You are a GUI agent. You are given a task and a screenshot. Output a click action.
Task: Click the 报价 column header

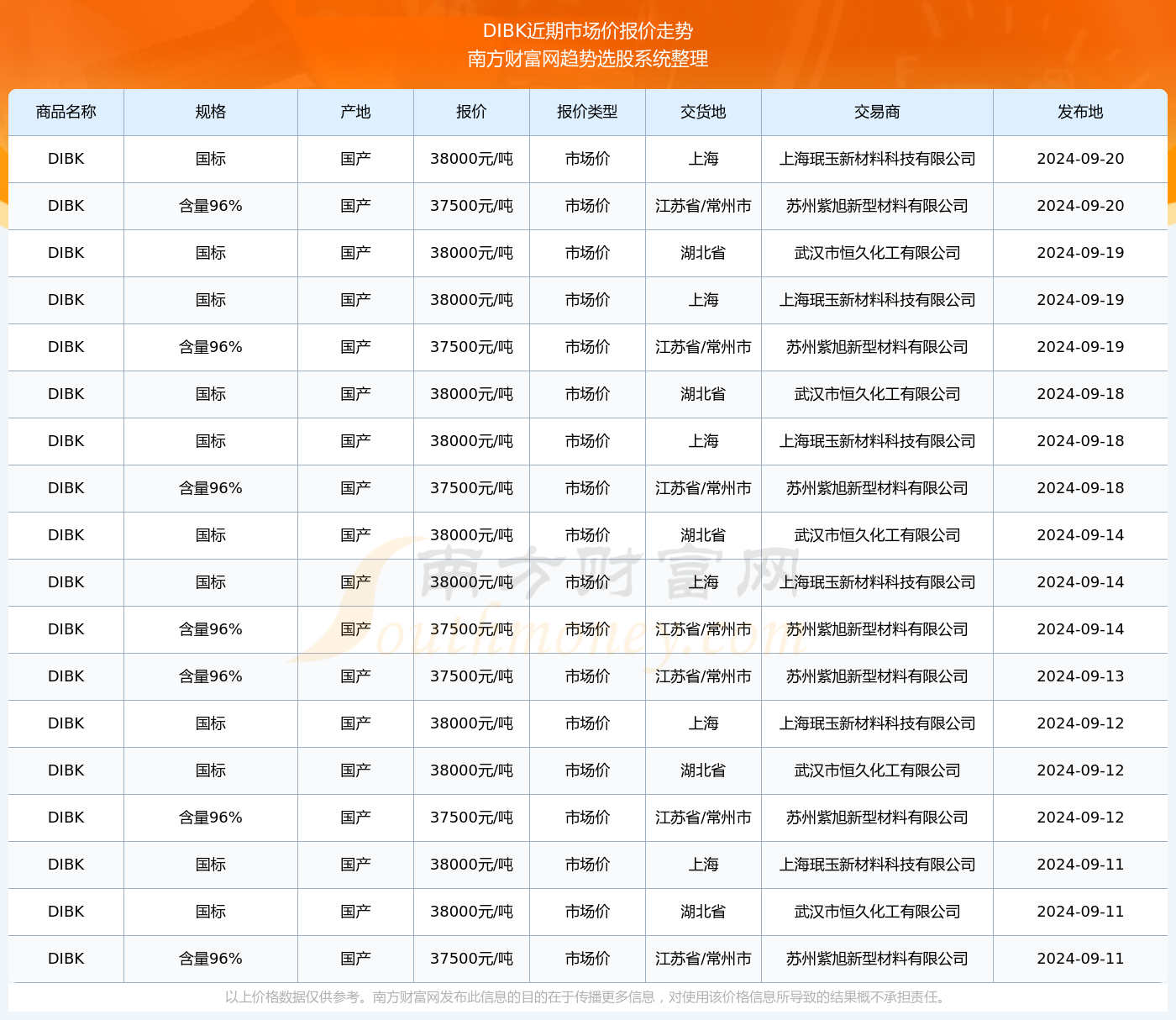[x=471, y=112]
